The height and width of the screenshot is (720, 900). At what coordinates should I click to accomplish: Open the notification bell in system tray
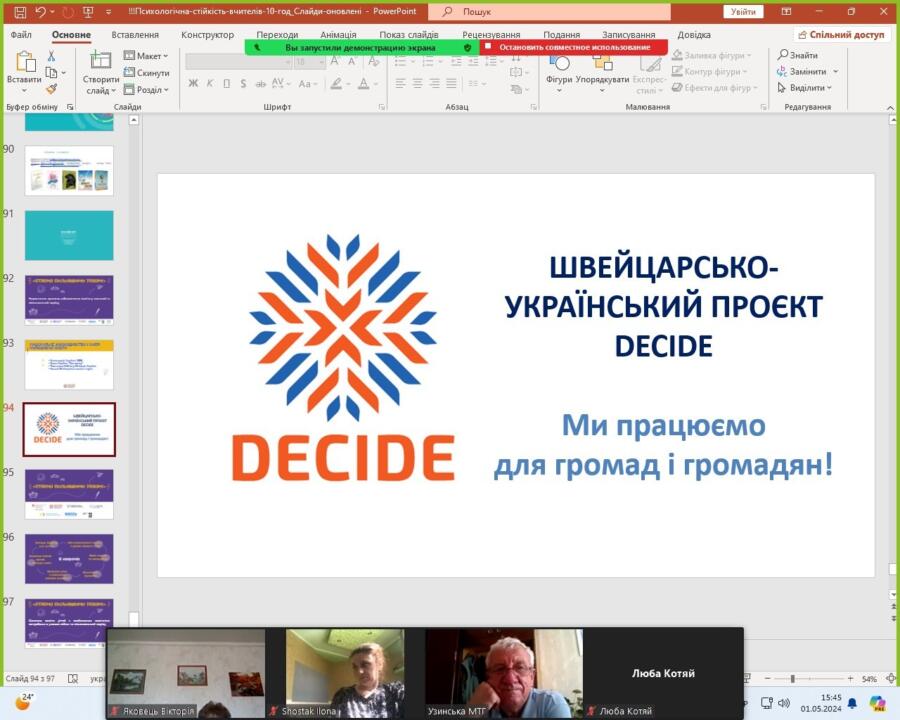pyautogui.click(x=852, y=703)
